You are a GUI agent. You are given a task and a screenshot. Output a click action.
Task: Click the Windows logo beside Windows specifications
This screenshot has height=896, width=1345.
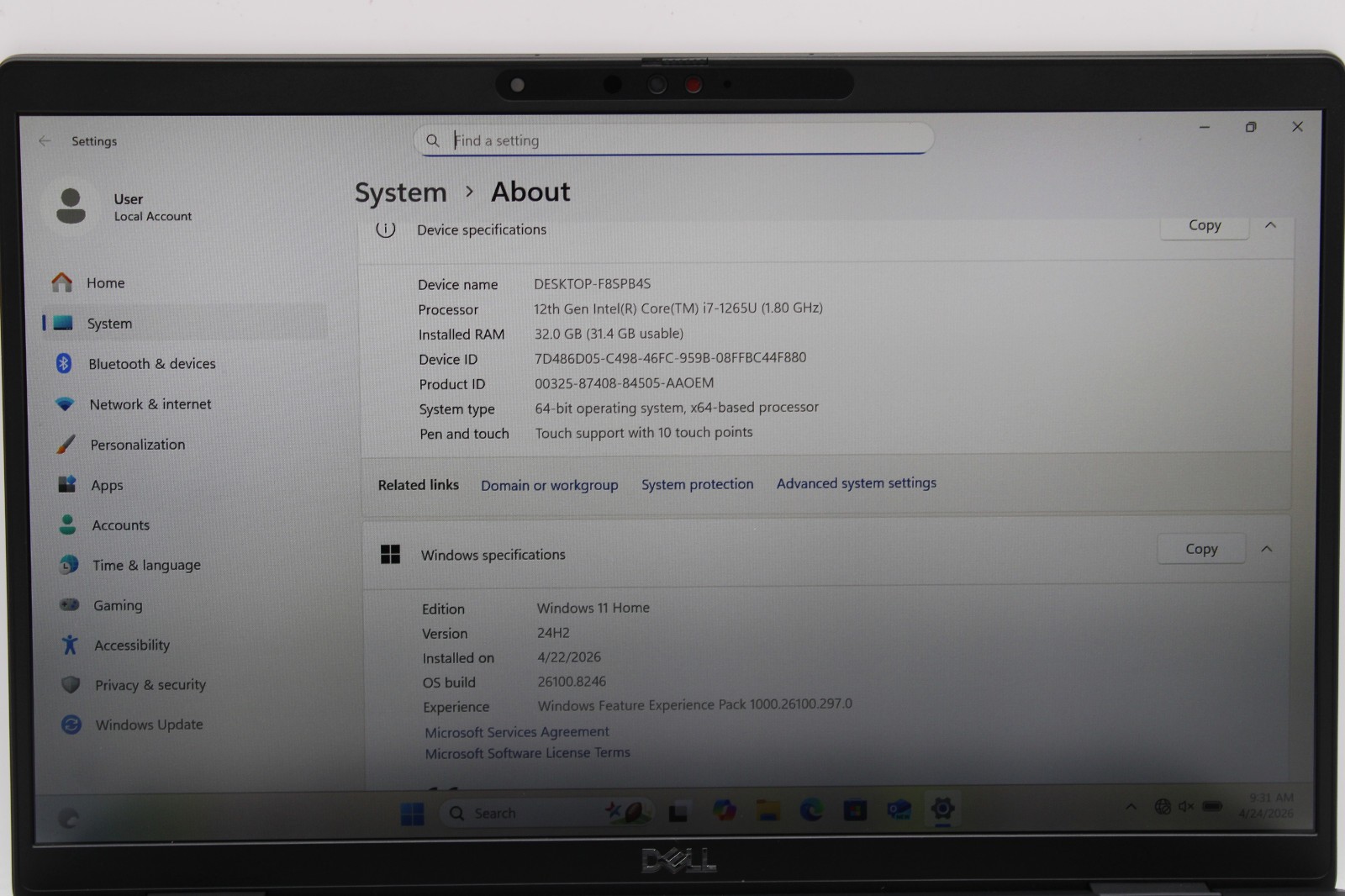point(390,554)
